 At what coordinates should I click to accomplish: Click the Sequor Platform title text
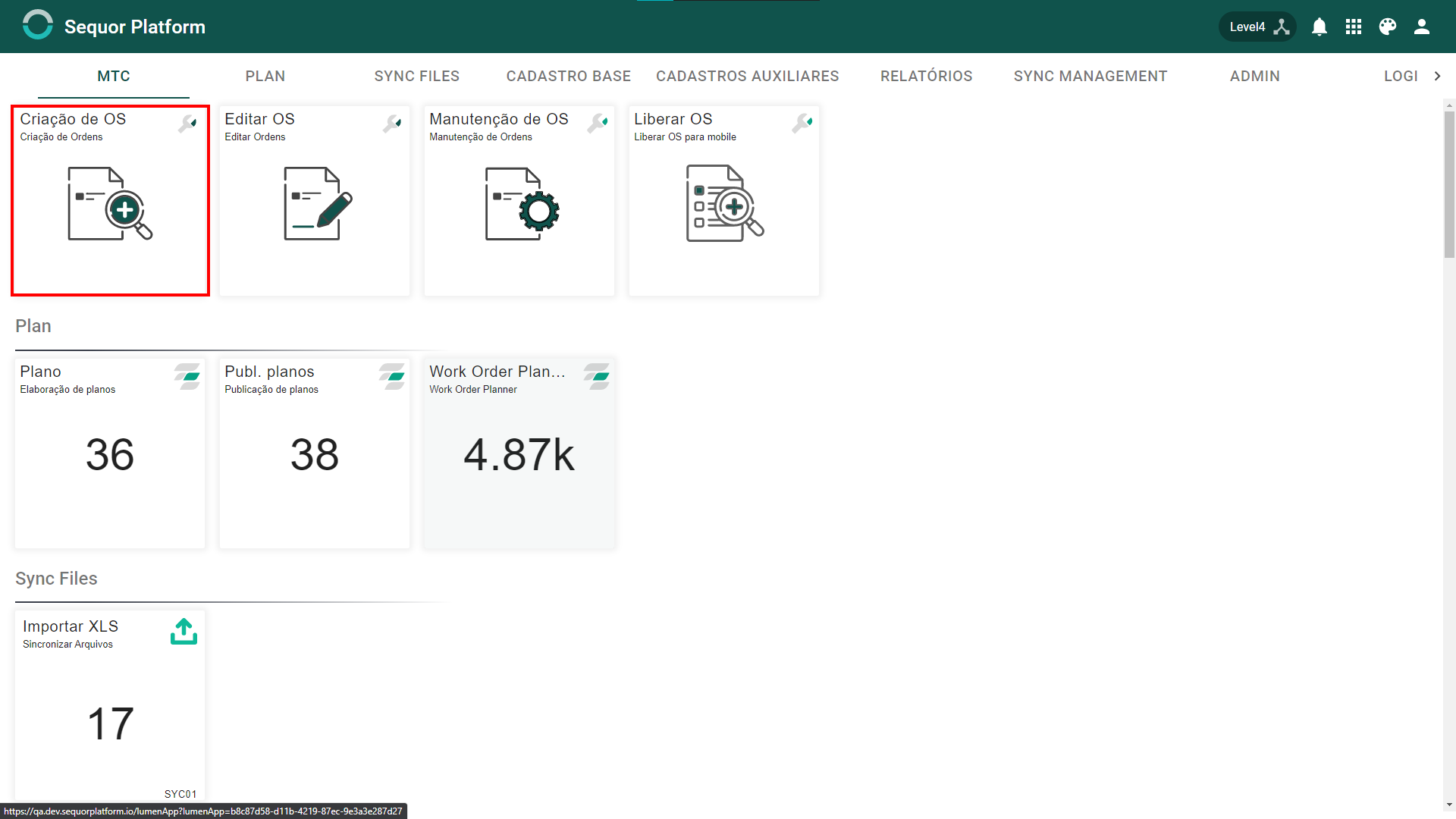click(135, 27)
